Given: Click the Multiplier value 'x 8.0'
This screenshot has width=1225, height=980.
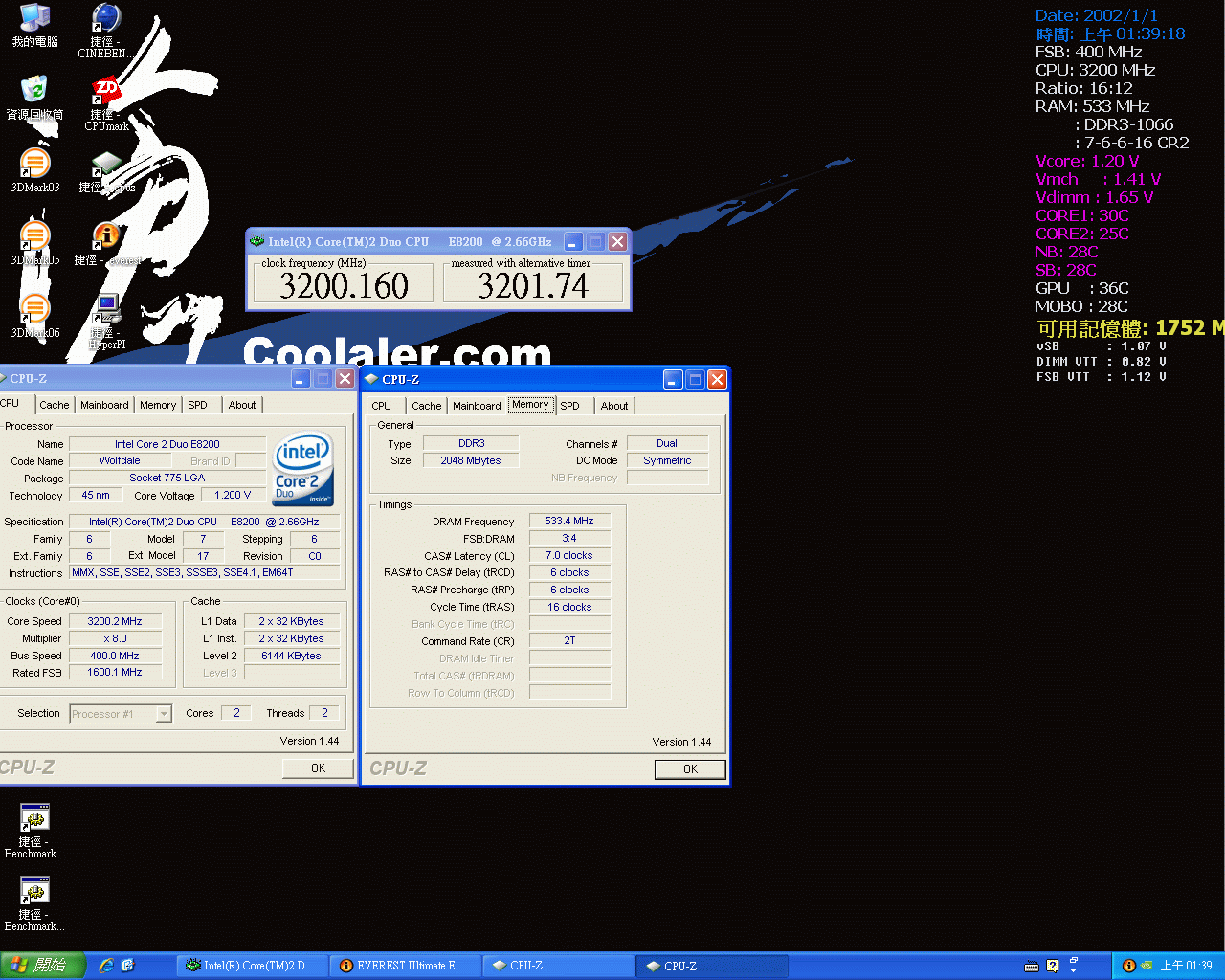Looking at the screenshot, I should click(x=115, y=638).
